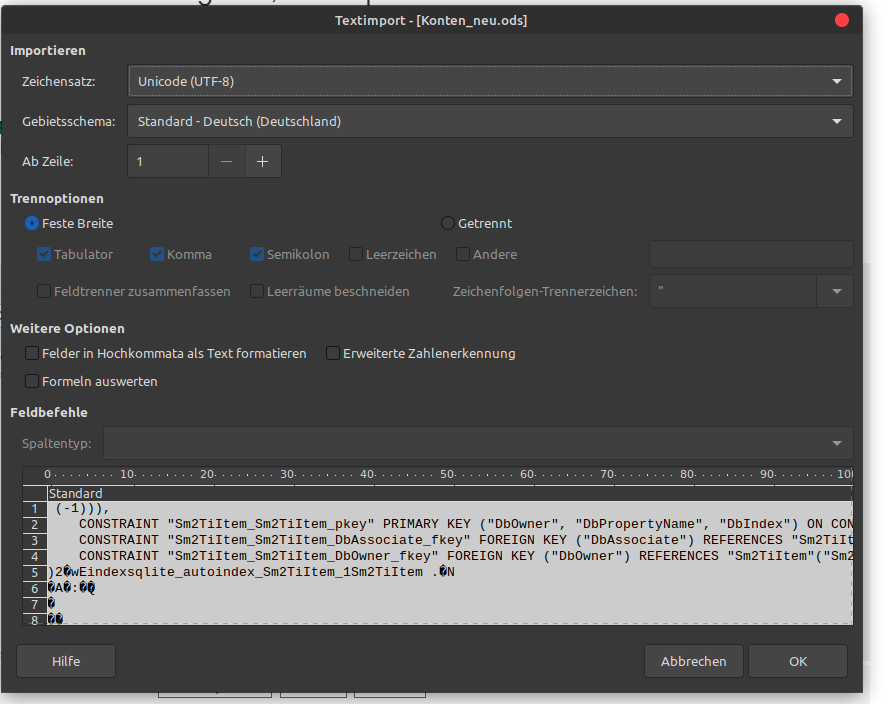Image resolution: width=890 pixels, height=704 pixels.
Task: Click ruler at position 20 in preview
Action: [207, 474]
